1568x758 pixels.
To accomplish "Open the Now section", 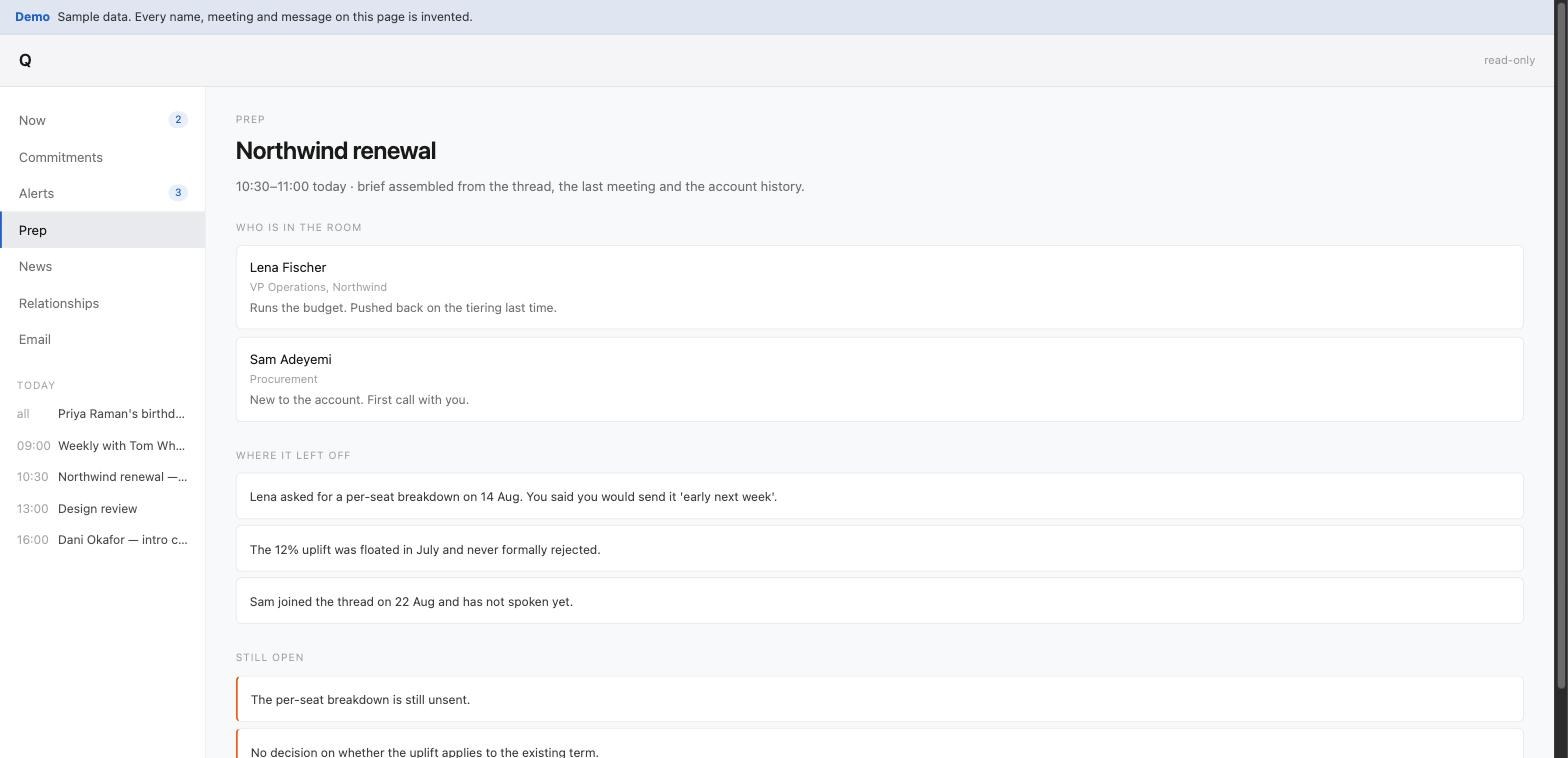I will tap(102, 120).
